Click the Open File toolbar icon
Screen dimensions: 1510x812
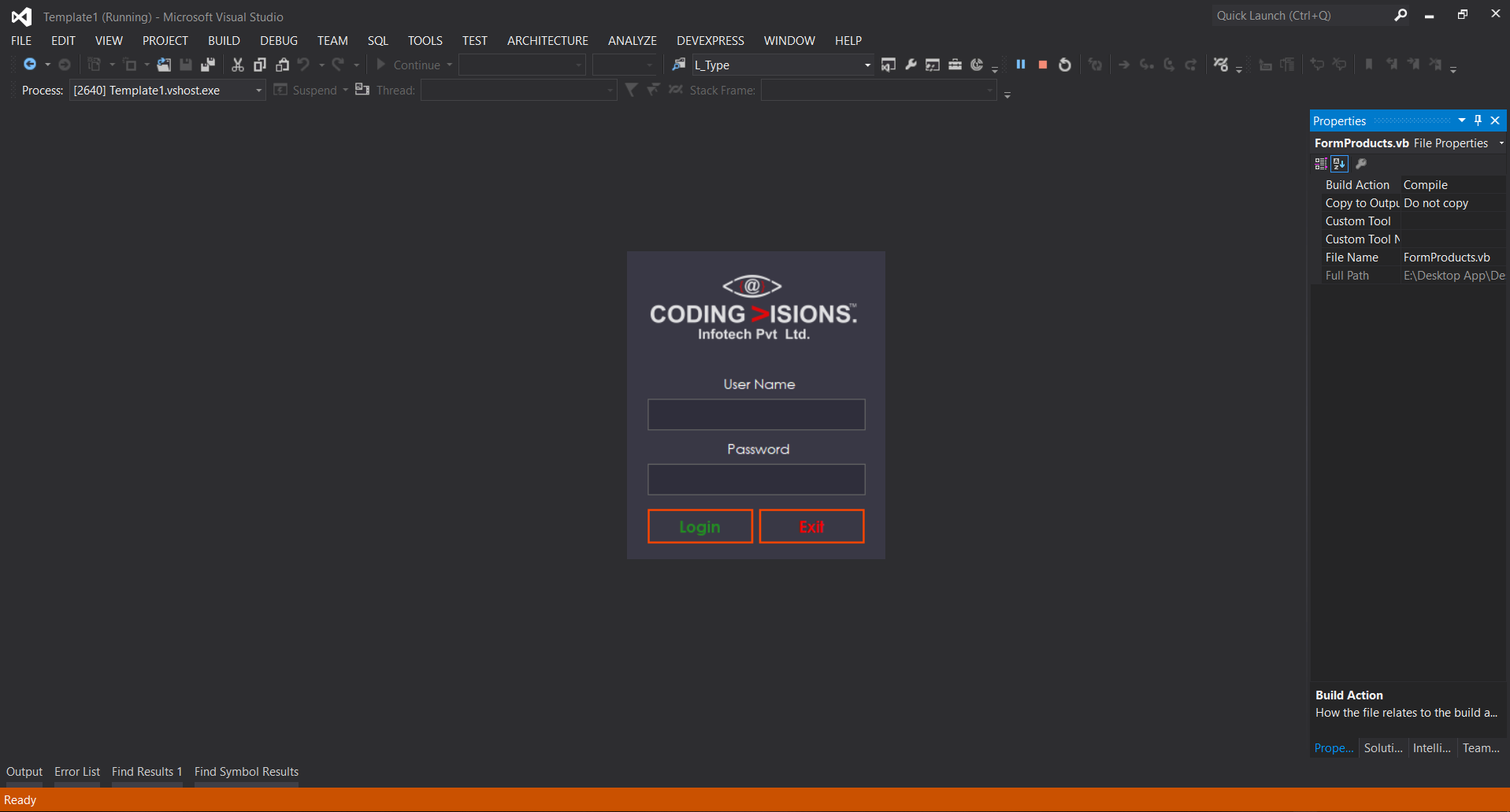(164, 65)
